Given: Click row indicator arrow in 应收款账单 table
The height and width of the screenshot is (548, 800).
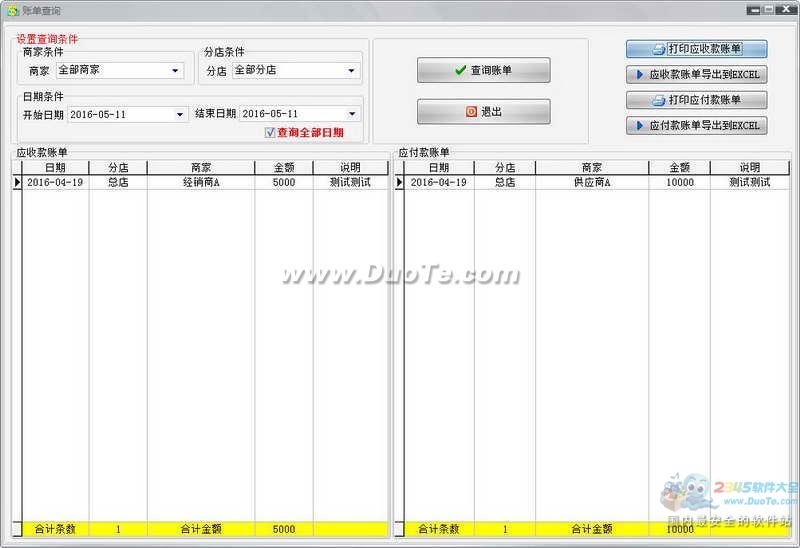Looking at the screenshot, I should [17, 182].
